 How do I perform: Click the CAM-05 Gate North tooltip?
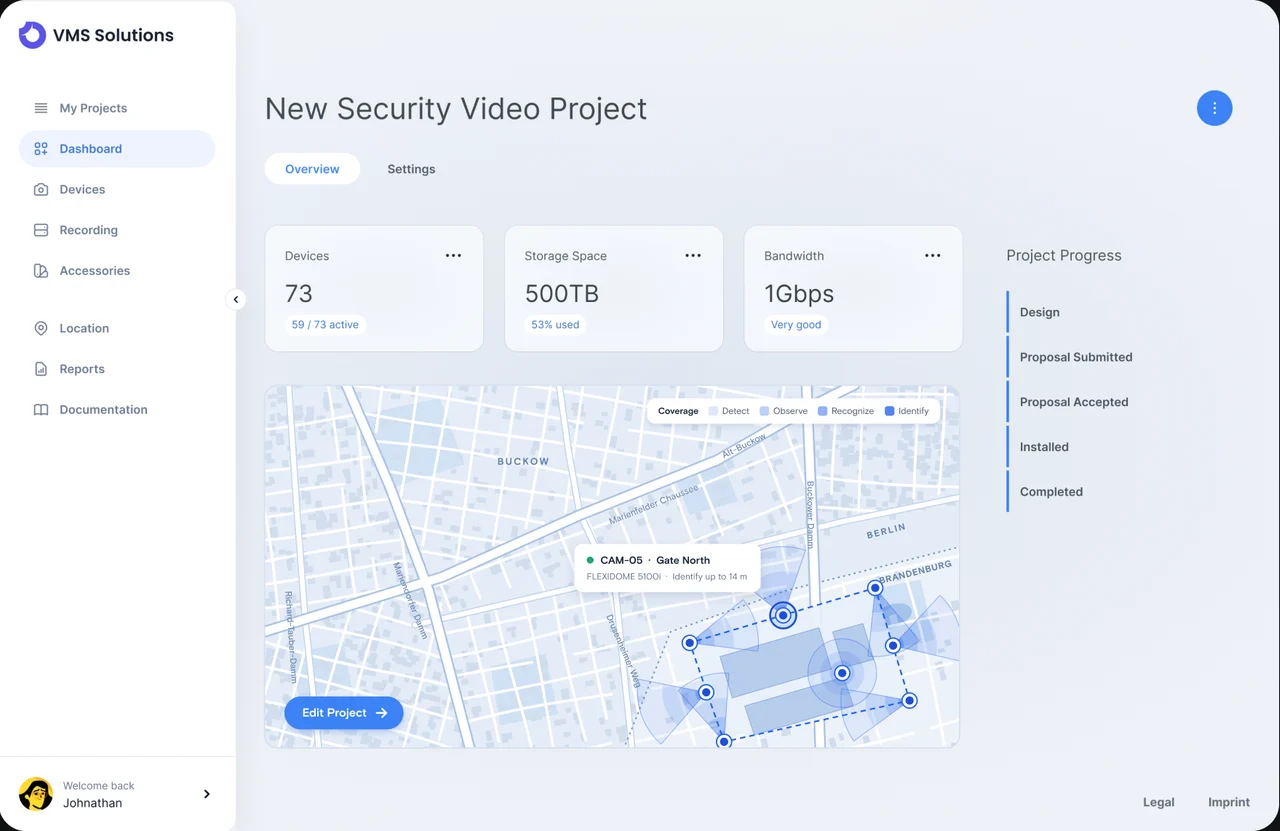[667, 568]
